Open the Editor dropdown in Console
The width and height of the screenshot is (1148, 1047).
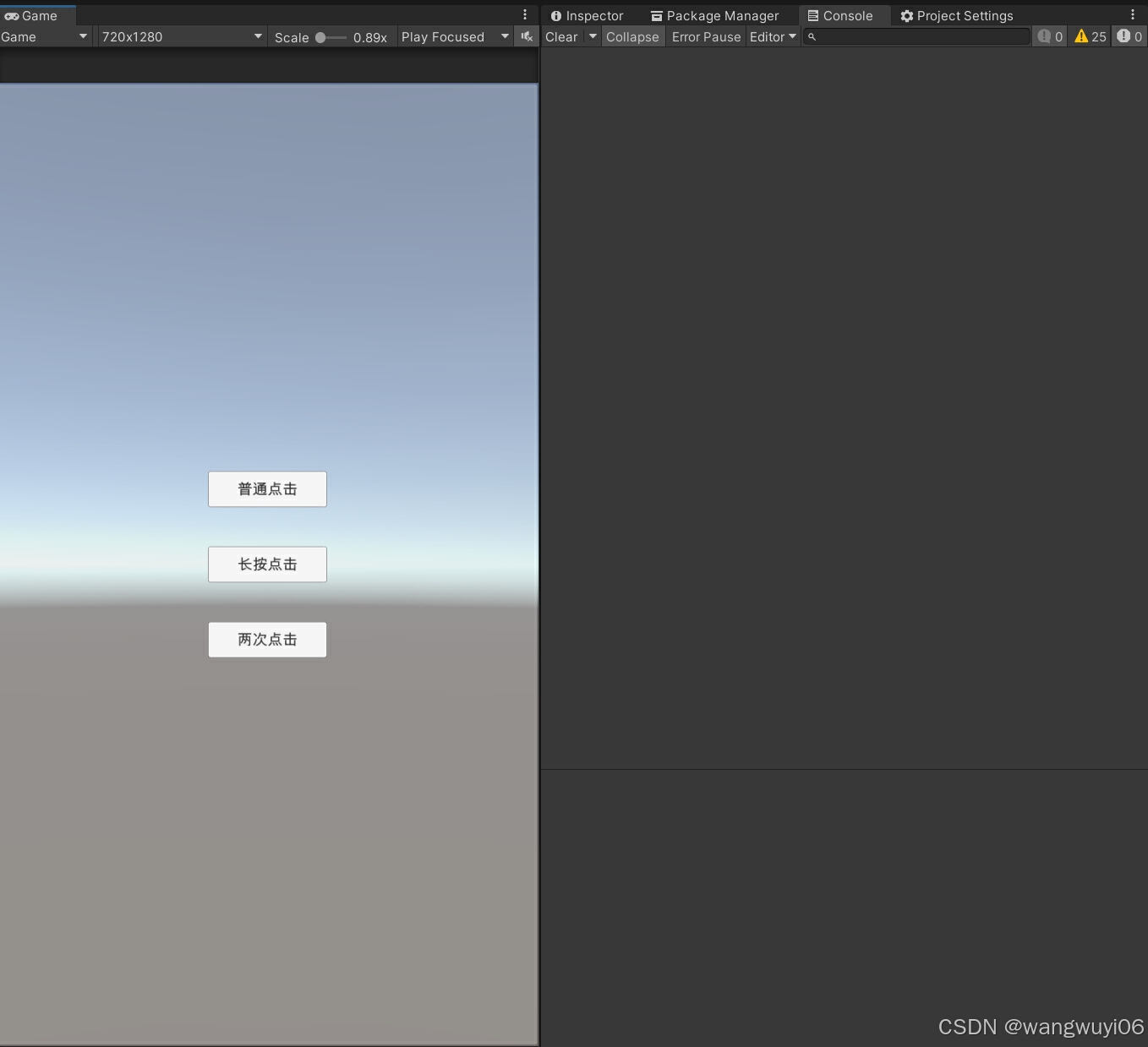[x=772, y=36]
